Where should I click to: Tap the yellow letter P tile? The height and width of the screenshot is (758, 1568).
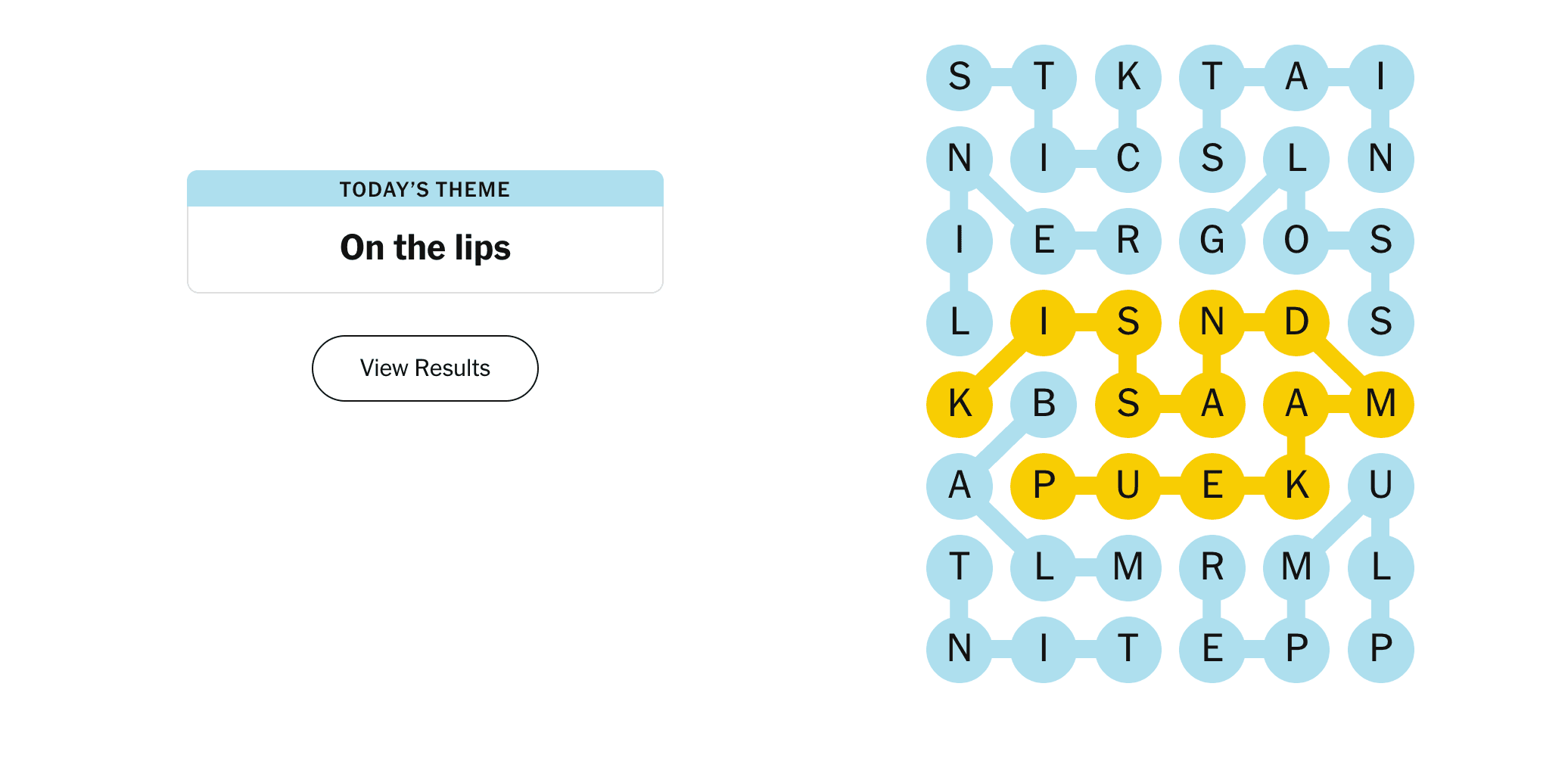[x=1044, y=486]
